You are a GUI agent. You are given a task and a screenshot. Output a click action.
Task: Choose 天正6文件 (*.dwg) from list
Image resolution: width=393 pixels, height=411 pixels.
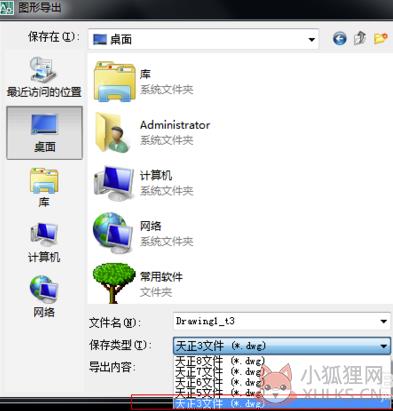click(282, 382)
